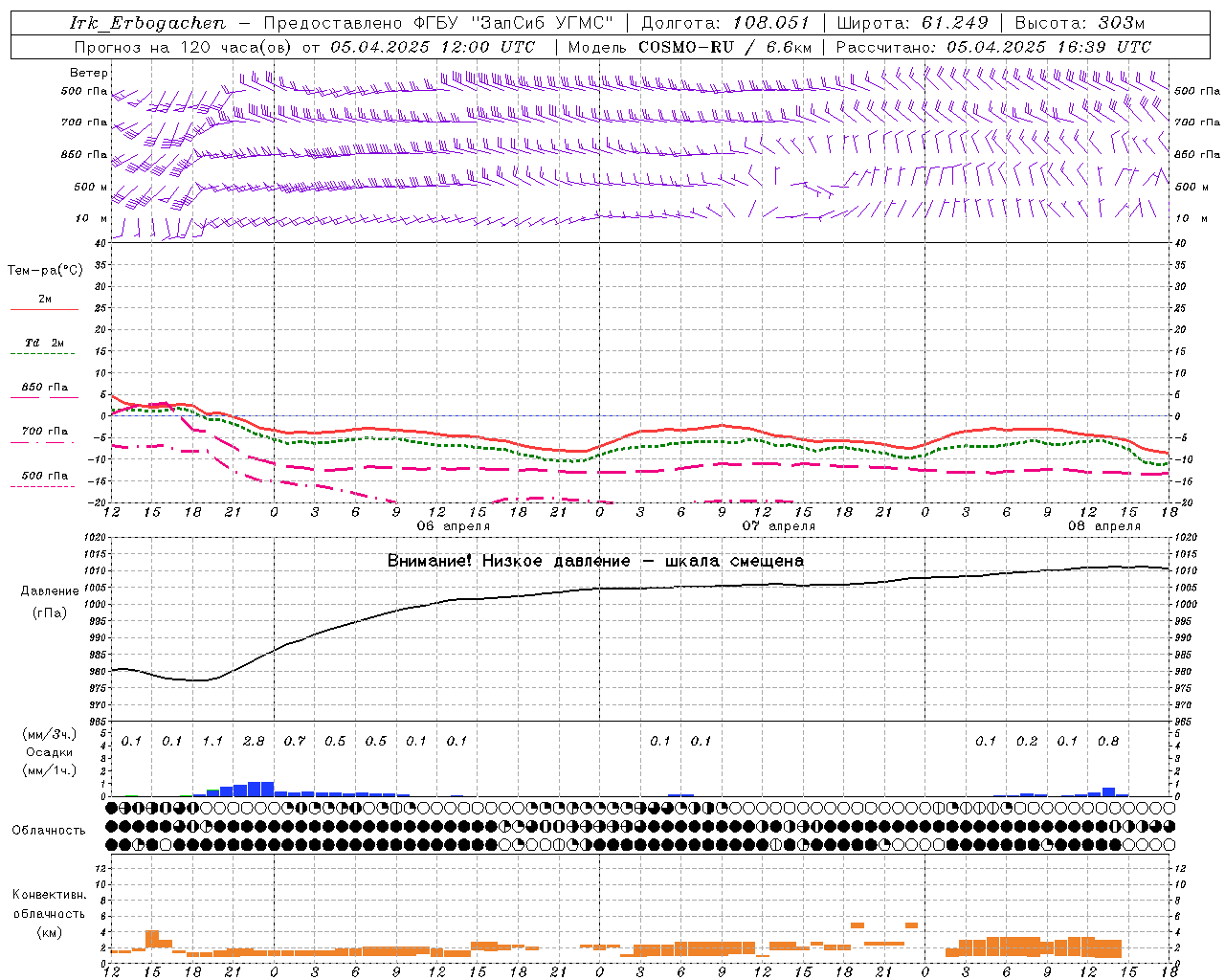Select the 1.1 precipitation value
The height and width of the screenshot is (980, 1225).
(212, 742)
